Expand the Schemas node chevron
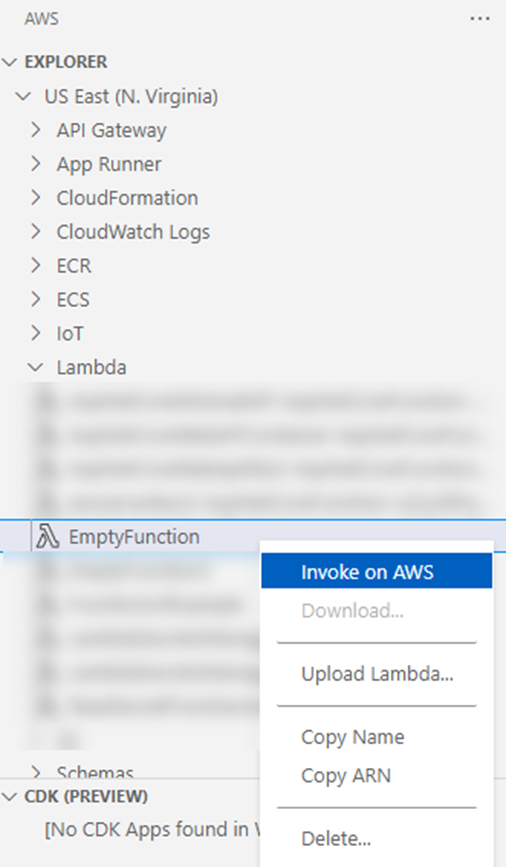 36,771
